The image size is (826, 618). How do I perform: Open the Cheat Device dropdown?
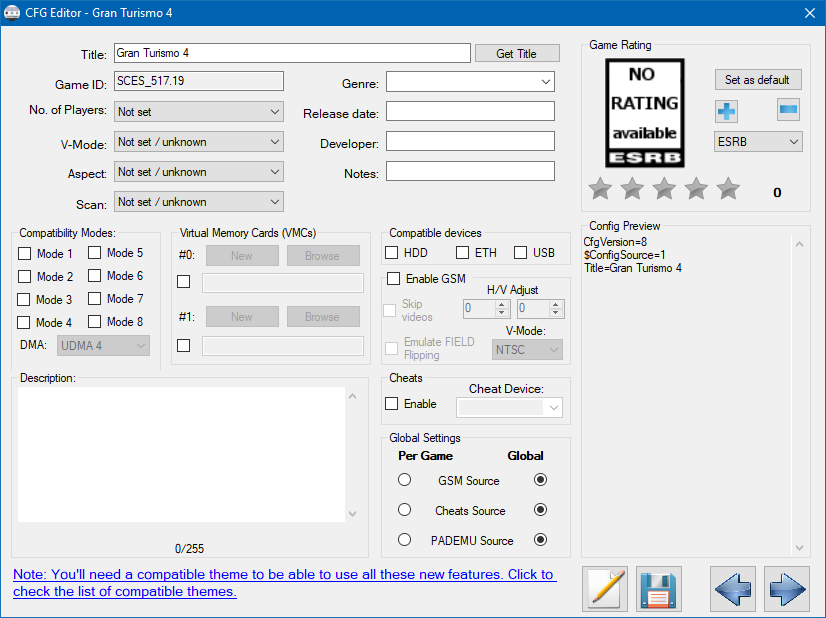(x=509, y=407)
